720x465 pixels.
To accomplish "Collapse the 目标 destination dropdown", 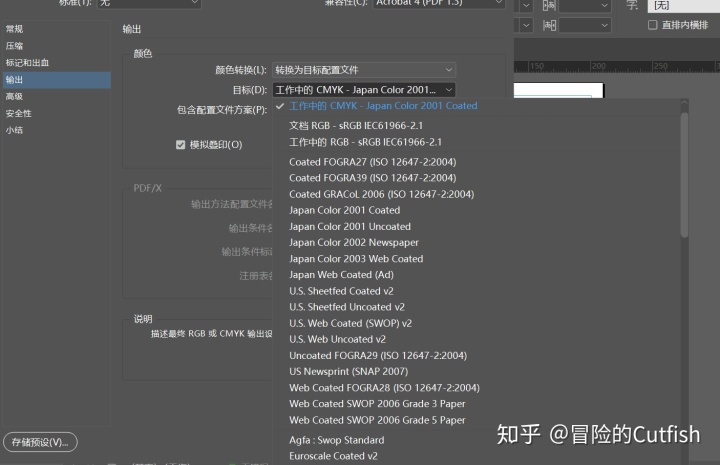I will 364,90.
